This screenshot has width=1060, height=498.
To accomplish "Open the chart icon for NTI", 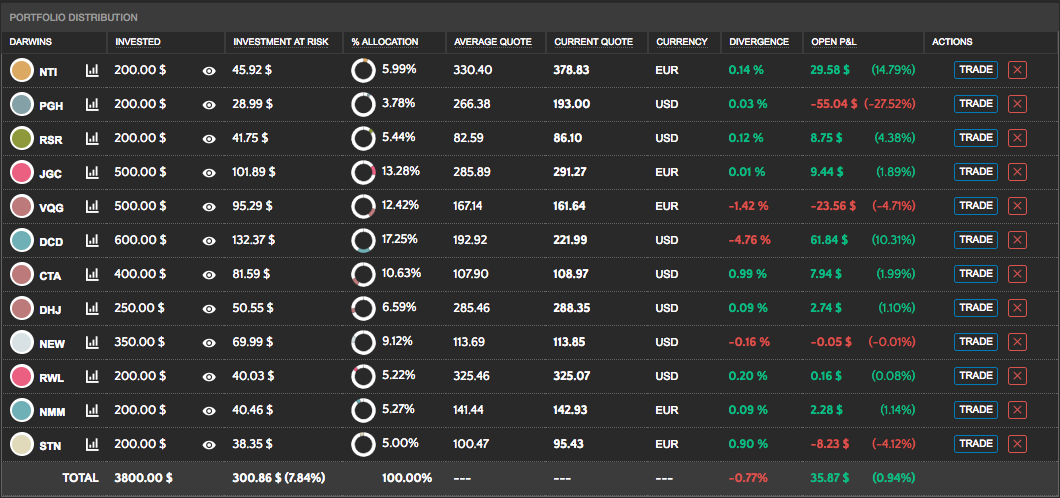I will [93, 71].
